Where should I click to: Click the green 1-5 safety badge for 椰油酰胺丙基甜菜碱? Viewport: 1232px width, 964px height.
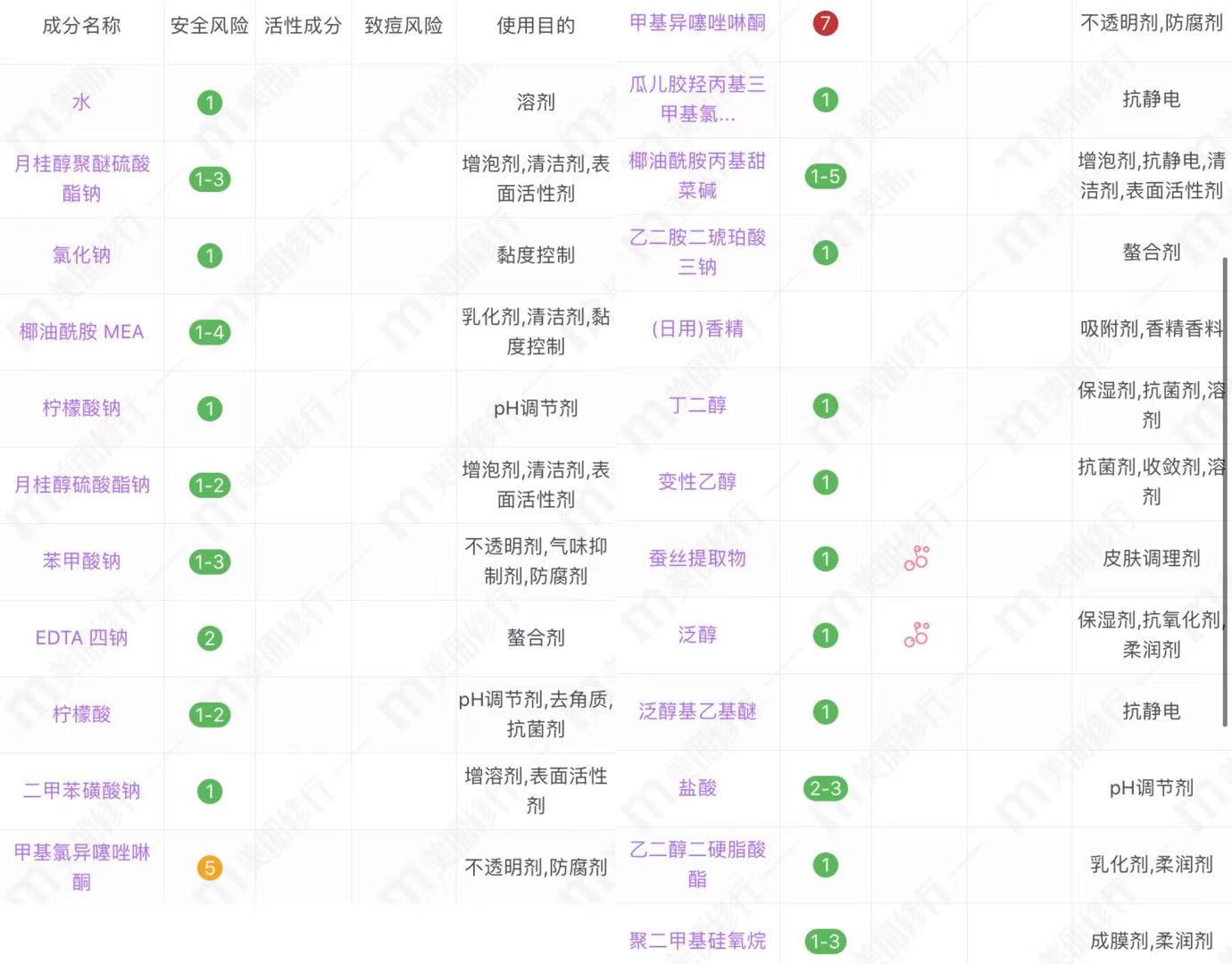click(825, 177)
